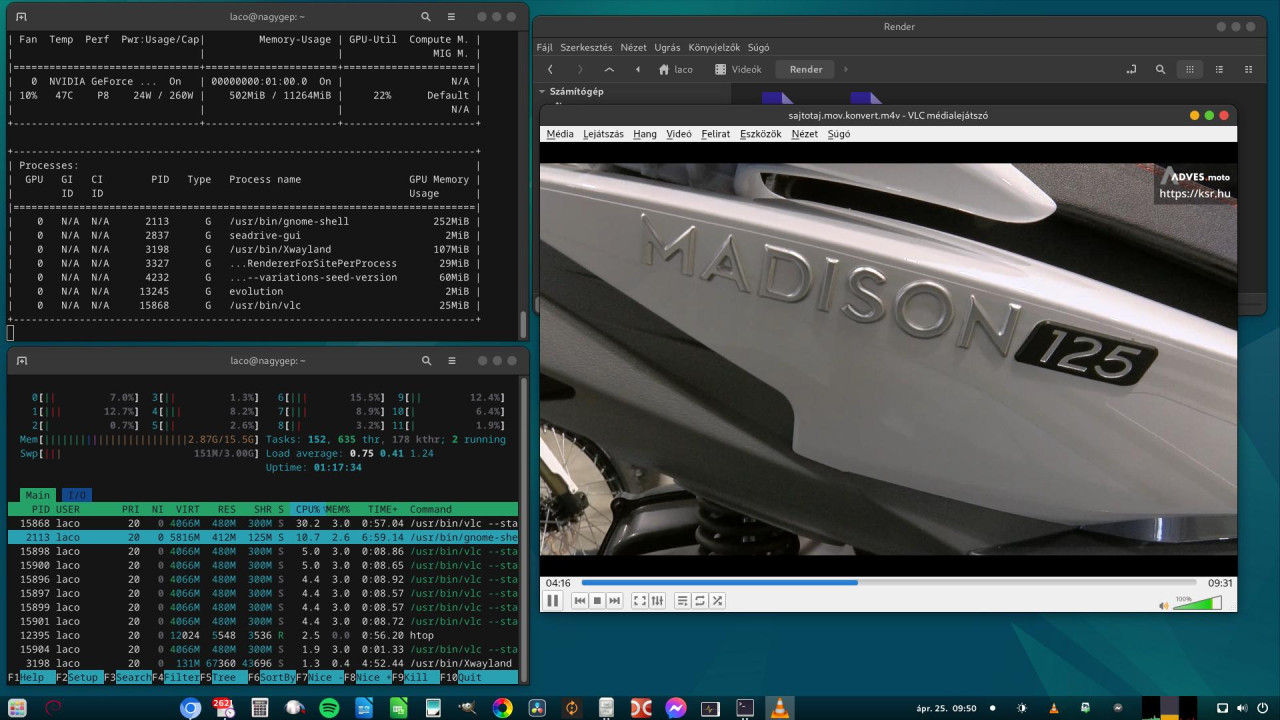
Task: Open the power menu in system tray
Action: (1261, 708)
